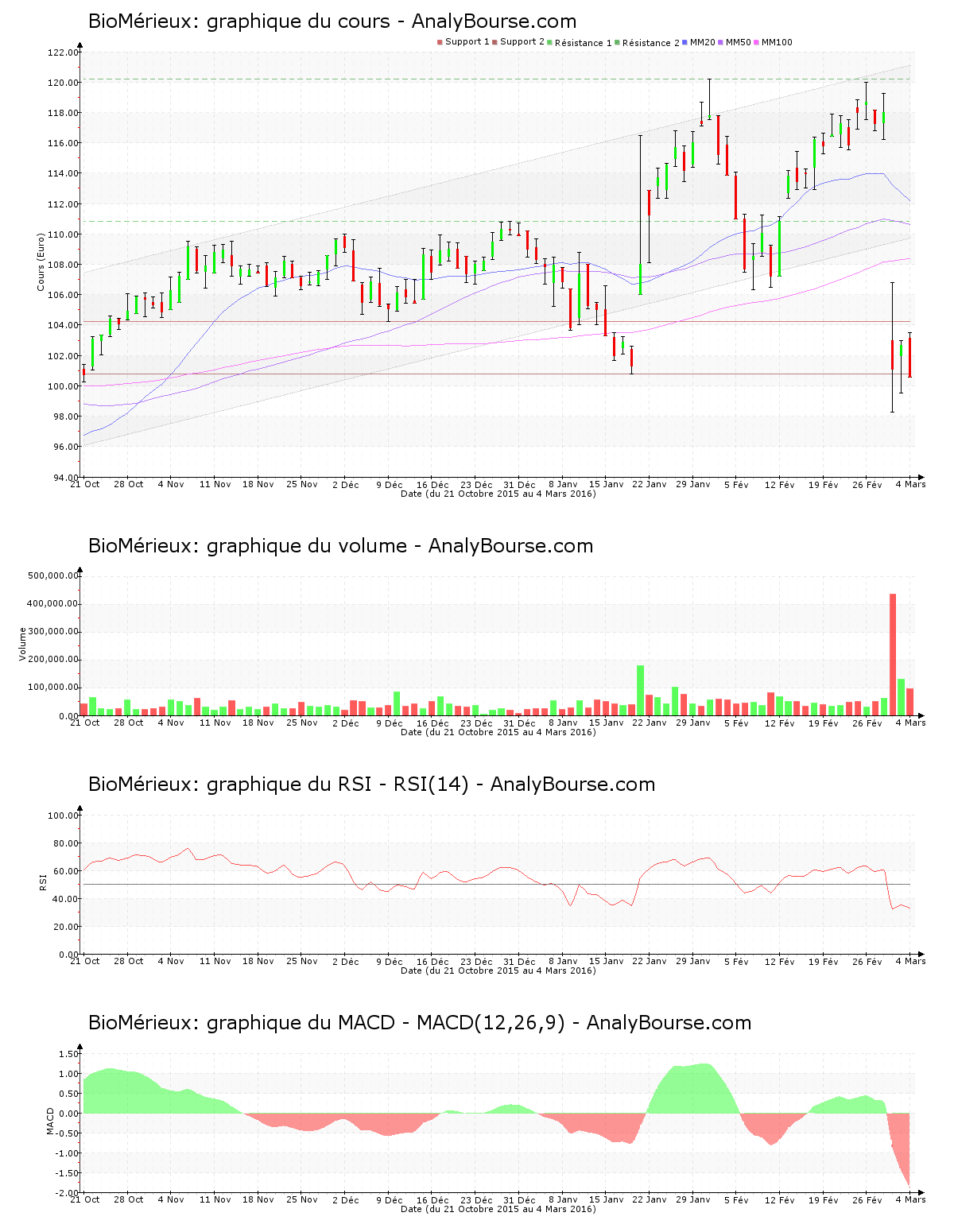The image size is (954, 1232).
Task: Click the large green MACD hump near 29 Janv
Action: tap(693, 1089)
